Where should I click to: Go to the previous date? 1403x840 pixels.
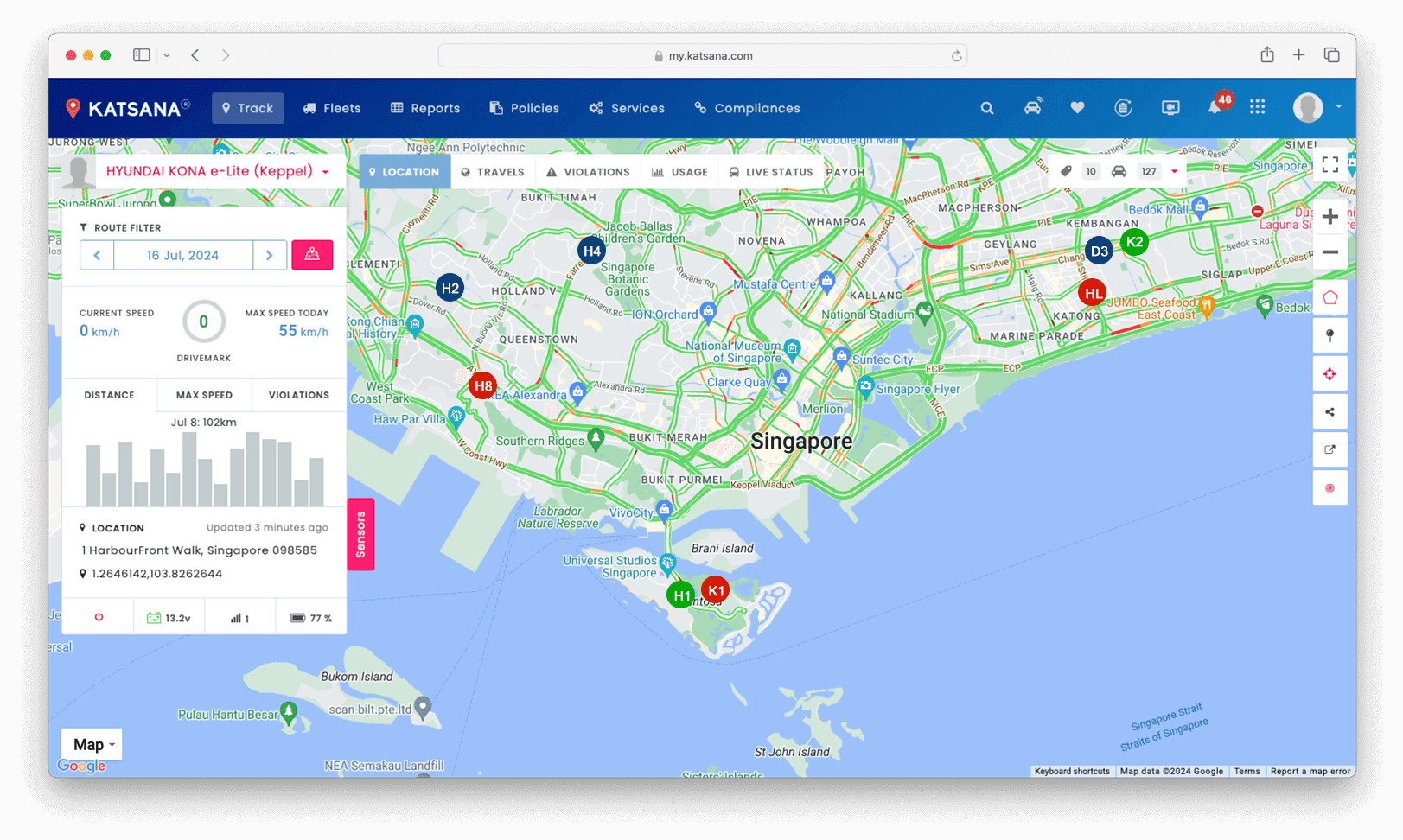pyautogui.click(x=97, y=255)
